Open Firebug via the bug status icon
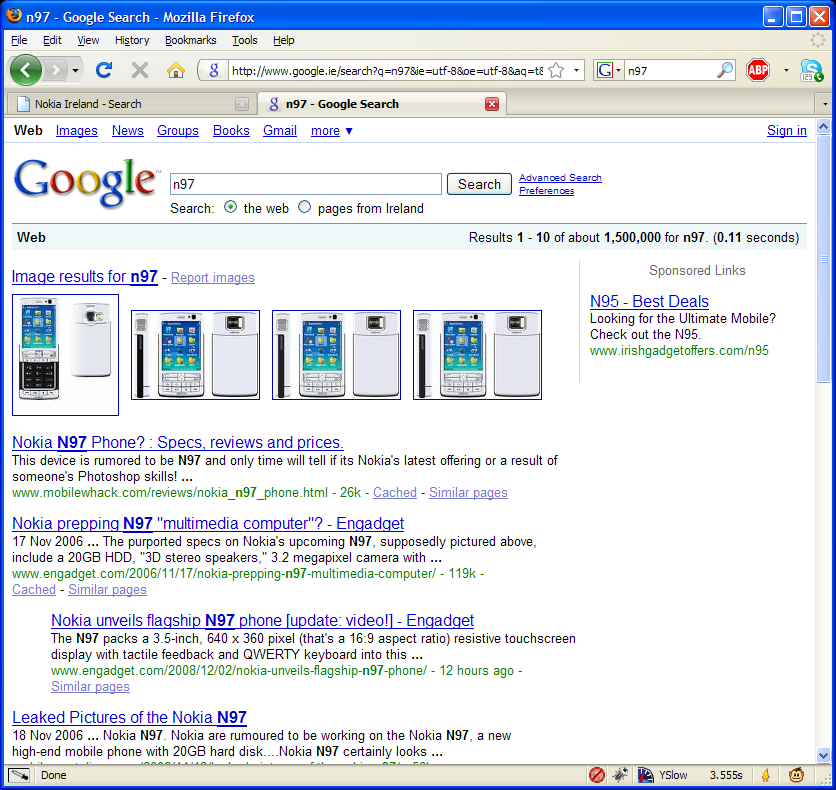 [620, 775]
